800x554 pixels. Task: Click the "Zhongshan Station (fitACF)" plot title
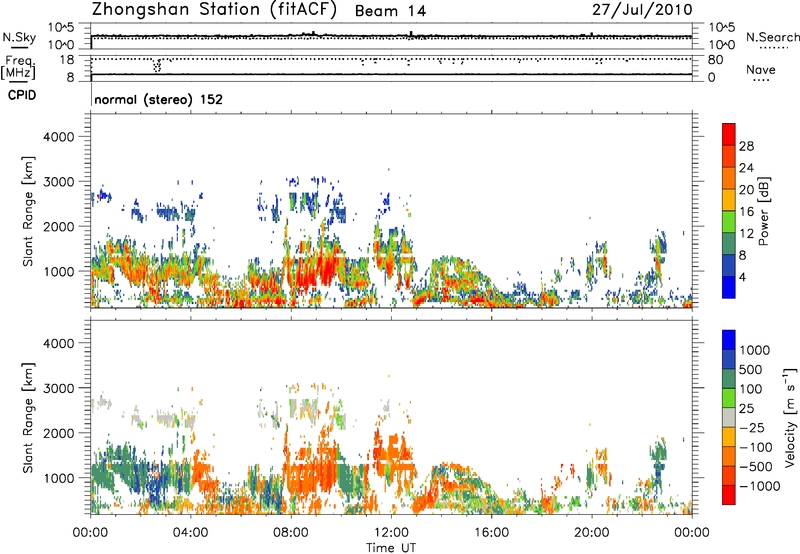214,10
